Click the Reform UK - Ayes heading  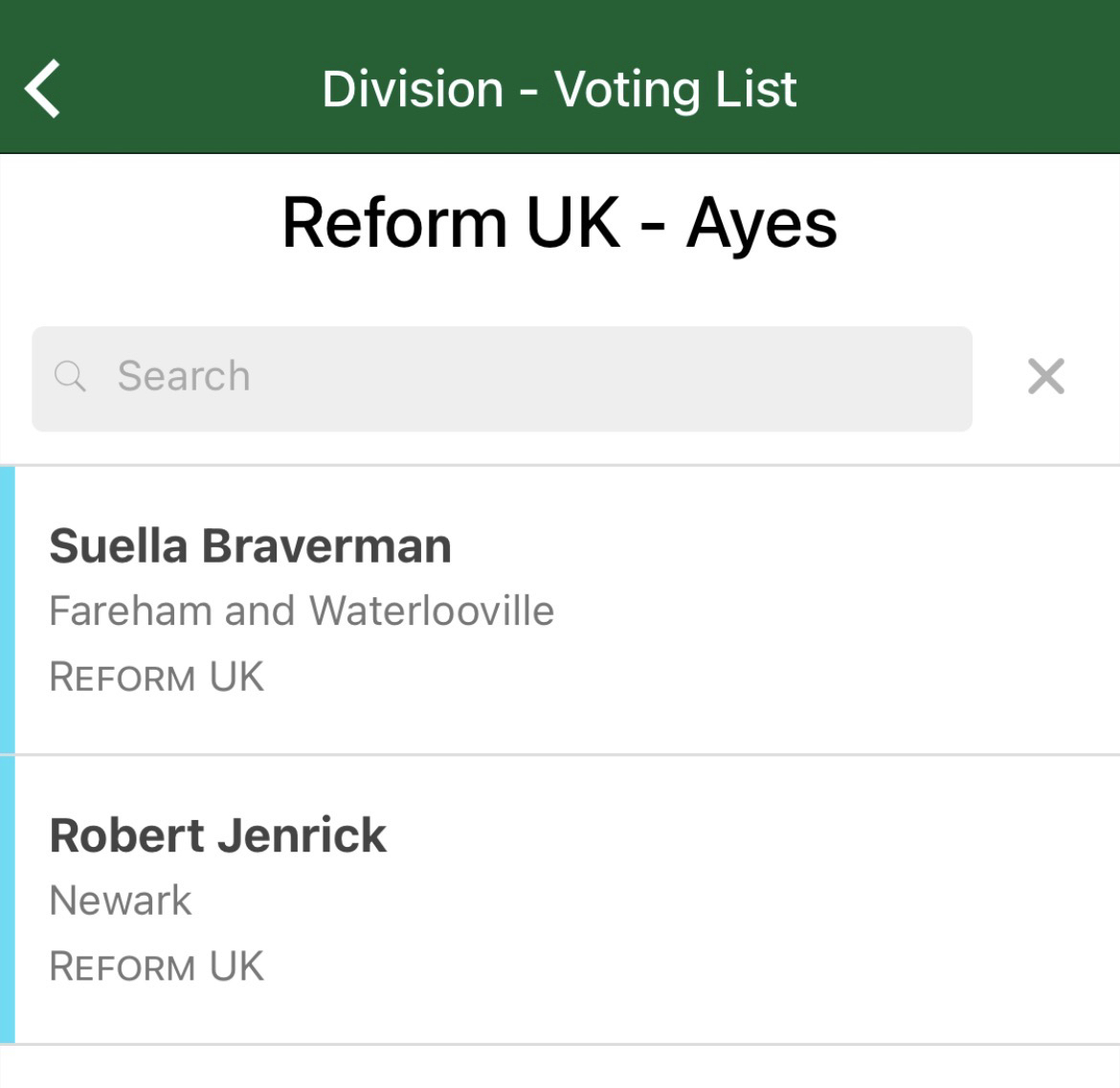pos(559,223)
